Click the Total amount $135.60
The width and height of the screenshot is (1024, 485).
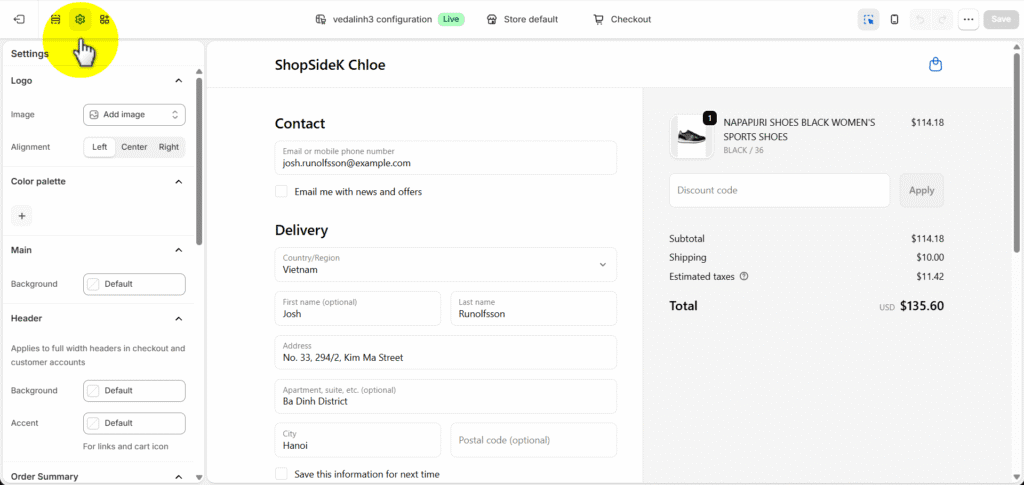click(x=921, y=305)
